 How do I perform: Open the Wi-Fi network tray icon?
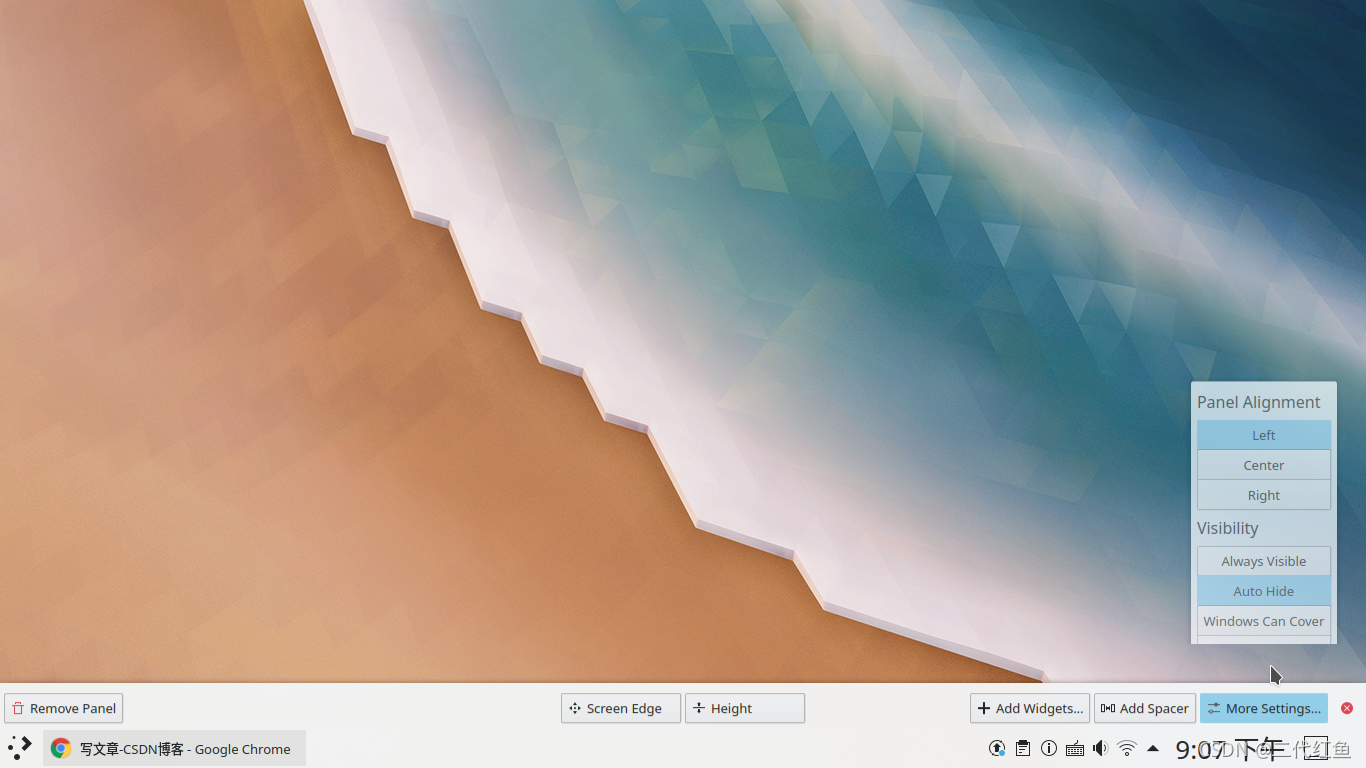click(x=1127, y=748)
